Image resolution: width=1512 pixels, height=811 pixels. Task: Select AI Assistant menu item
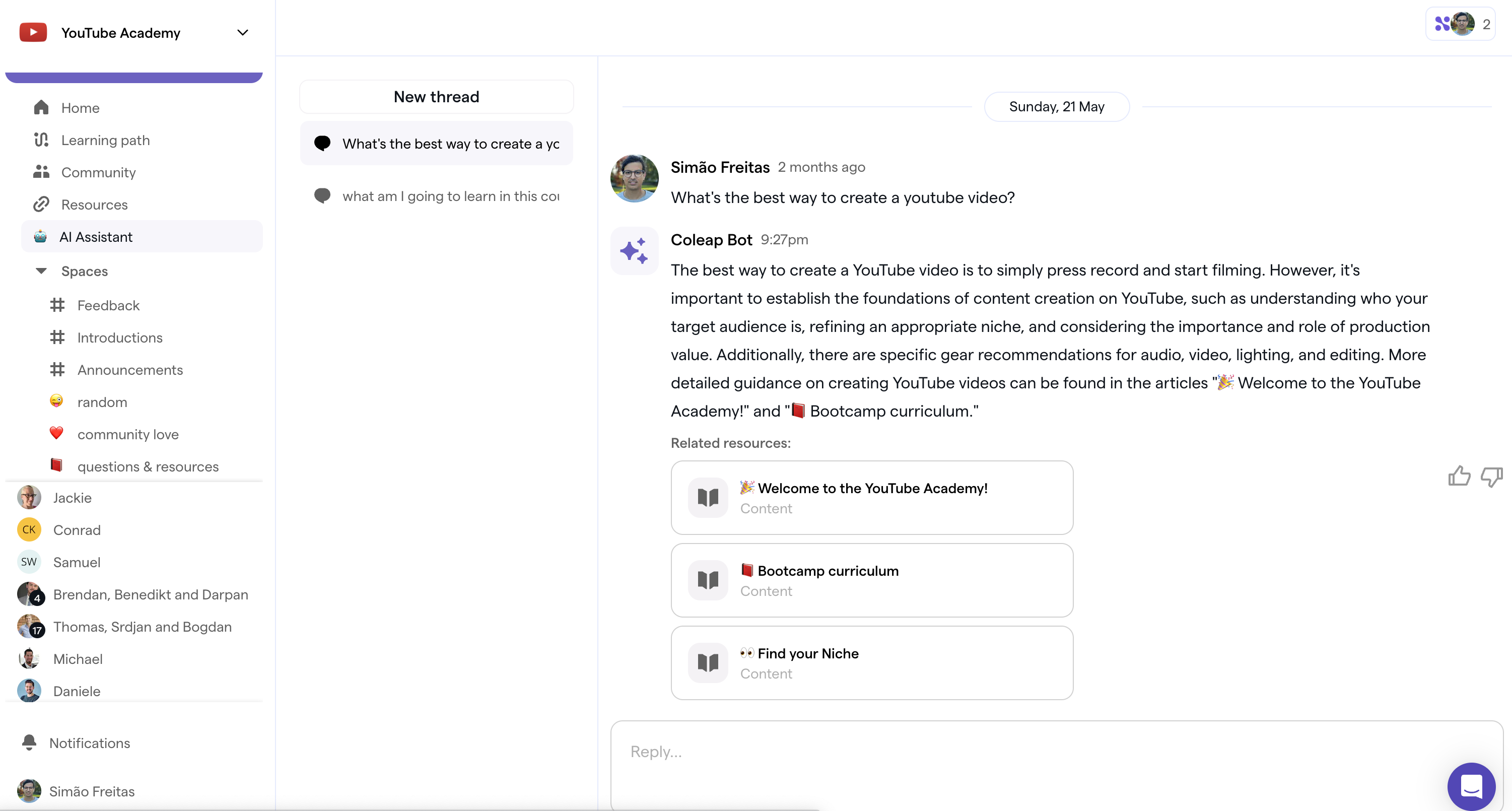142,236
